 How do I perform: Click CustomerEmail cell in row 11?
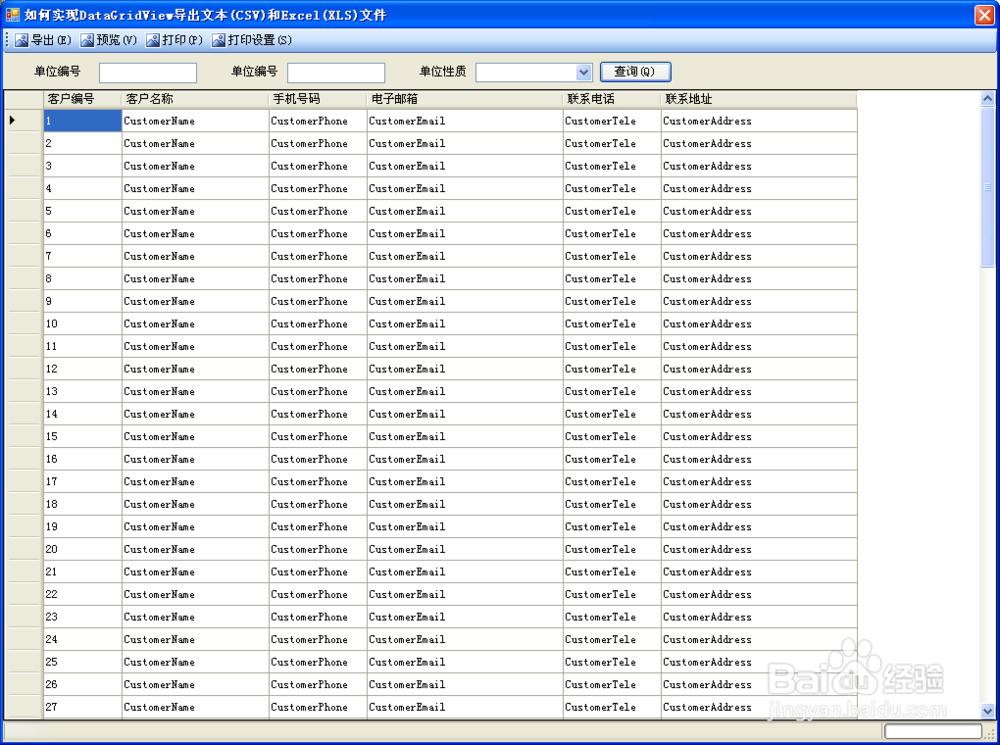click(465, 346)
